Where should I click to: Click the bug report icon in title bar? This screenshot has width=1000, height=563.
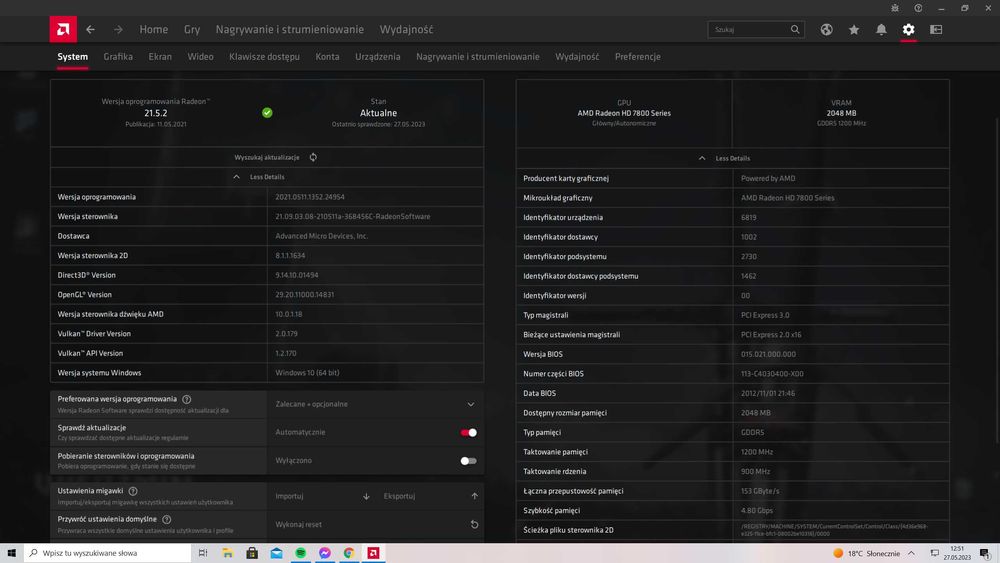[x=895, y=8]
